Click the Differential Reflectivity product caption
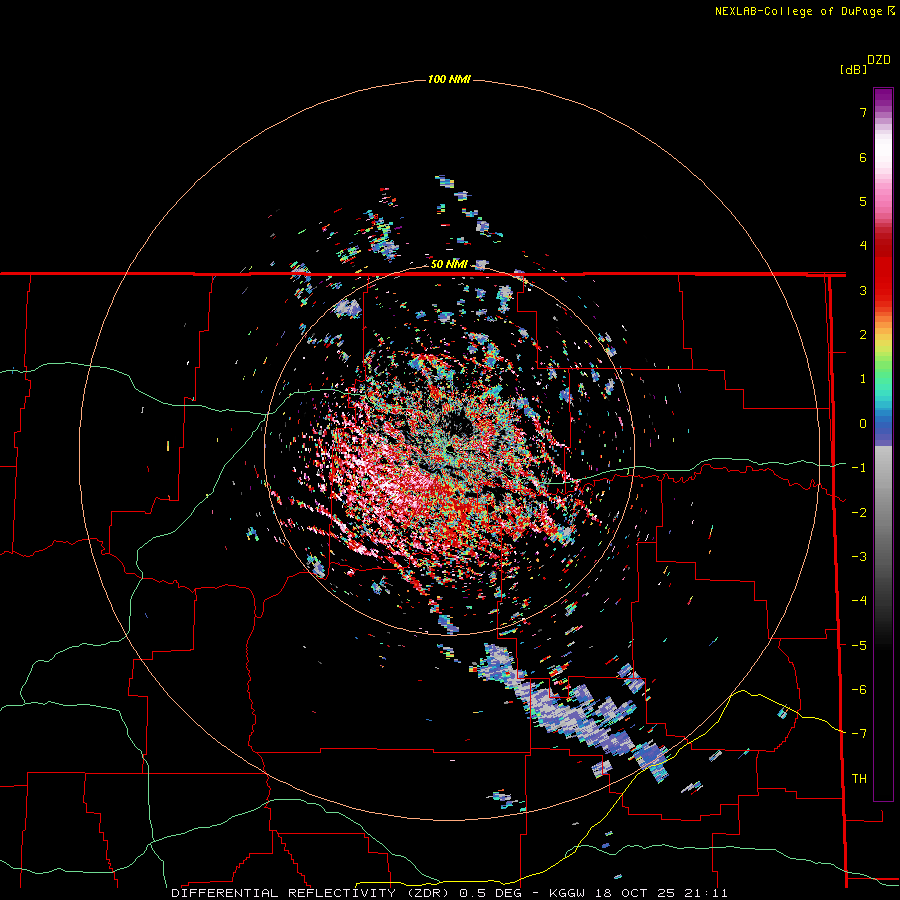 pyautogui.click(x=449, y=893)
